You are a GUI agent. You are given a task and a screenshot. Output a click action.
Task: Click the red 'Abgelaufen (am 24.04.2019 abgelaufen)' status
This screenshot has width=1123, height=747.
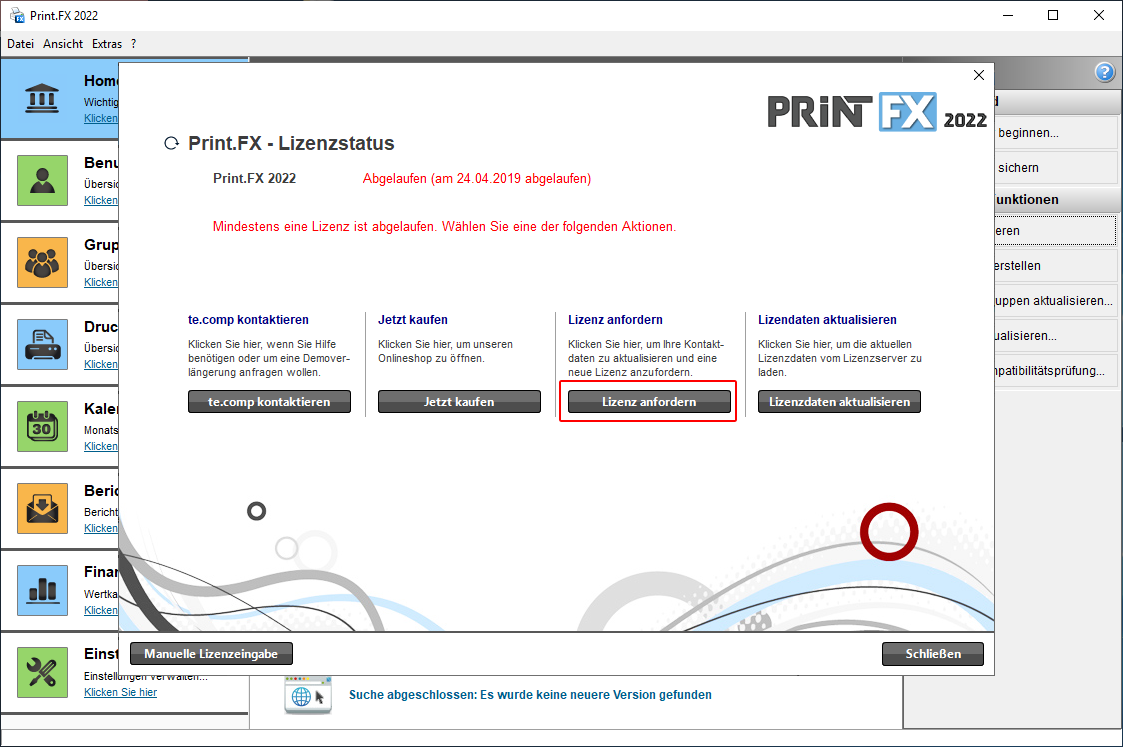click(477, 178)
